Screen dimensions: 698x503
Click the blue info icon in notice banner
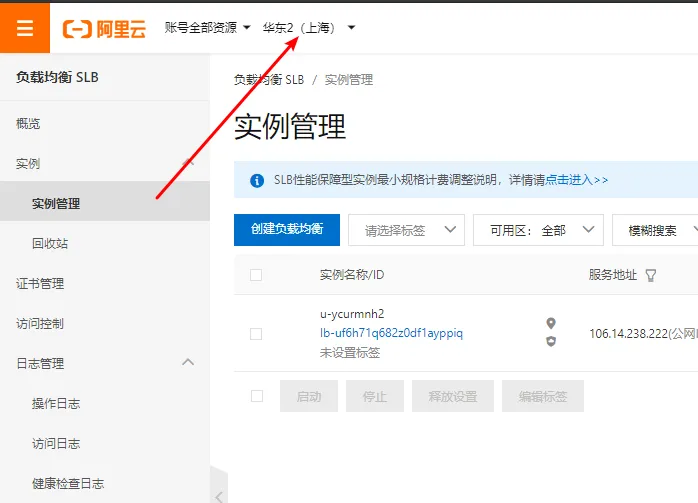coord(257,180)
